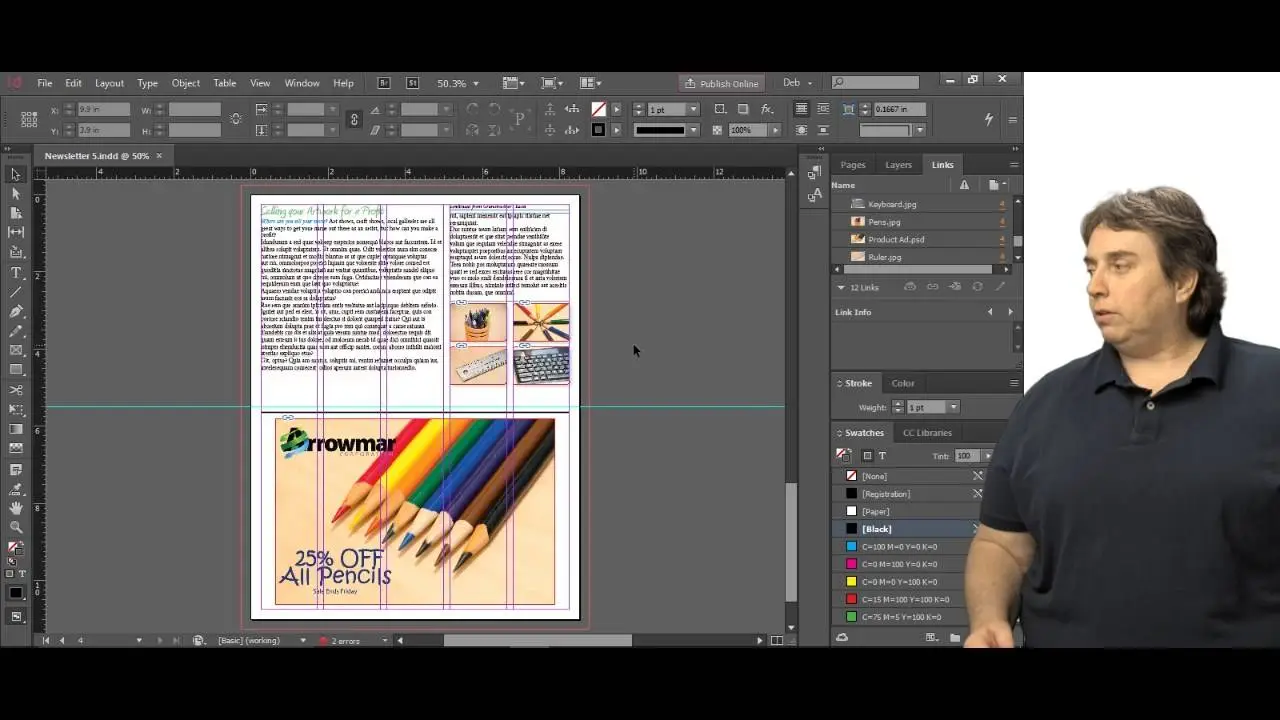Go to the previous page arrow
This screenshot has height=720, width=1280.
click(62, 640)
